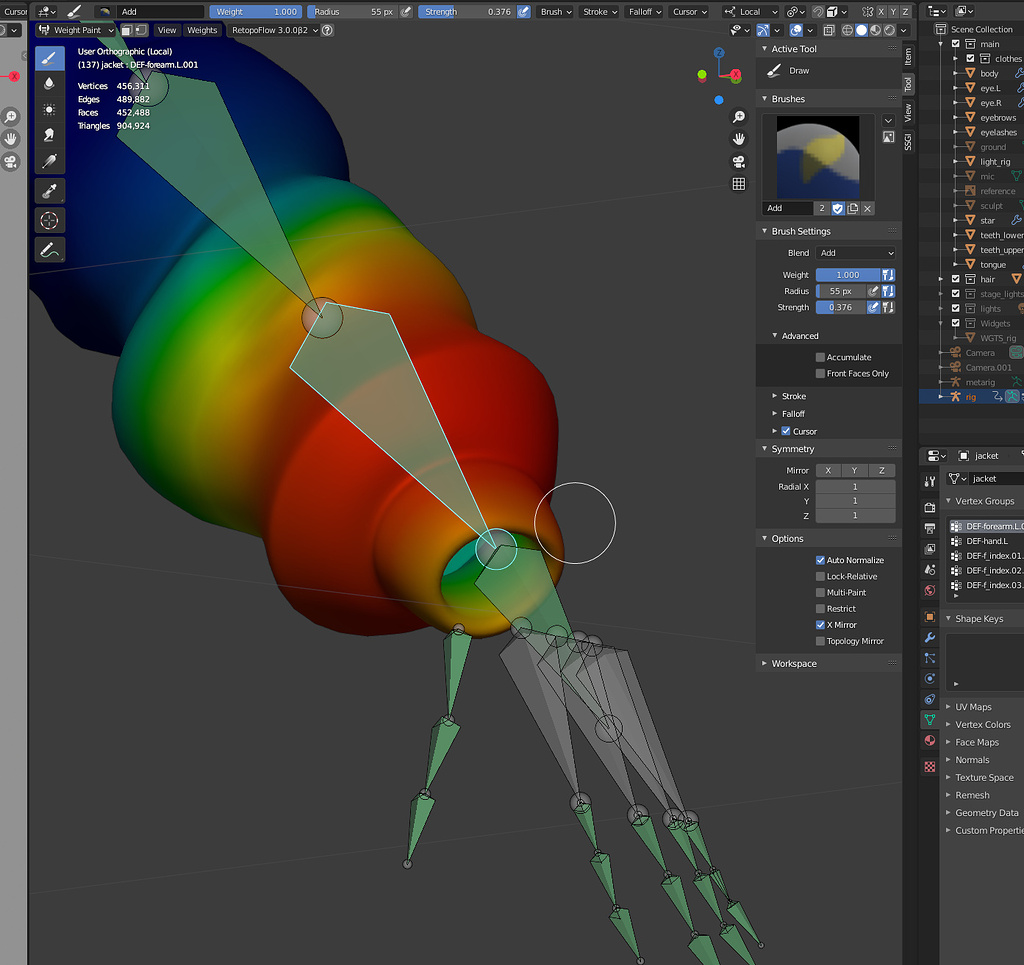Open the Brush header dropdown
This screenshot has height=965, width=1024.
pos(556,12)
